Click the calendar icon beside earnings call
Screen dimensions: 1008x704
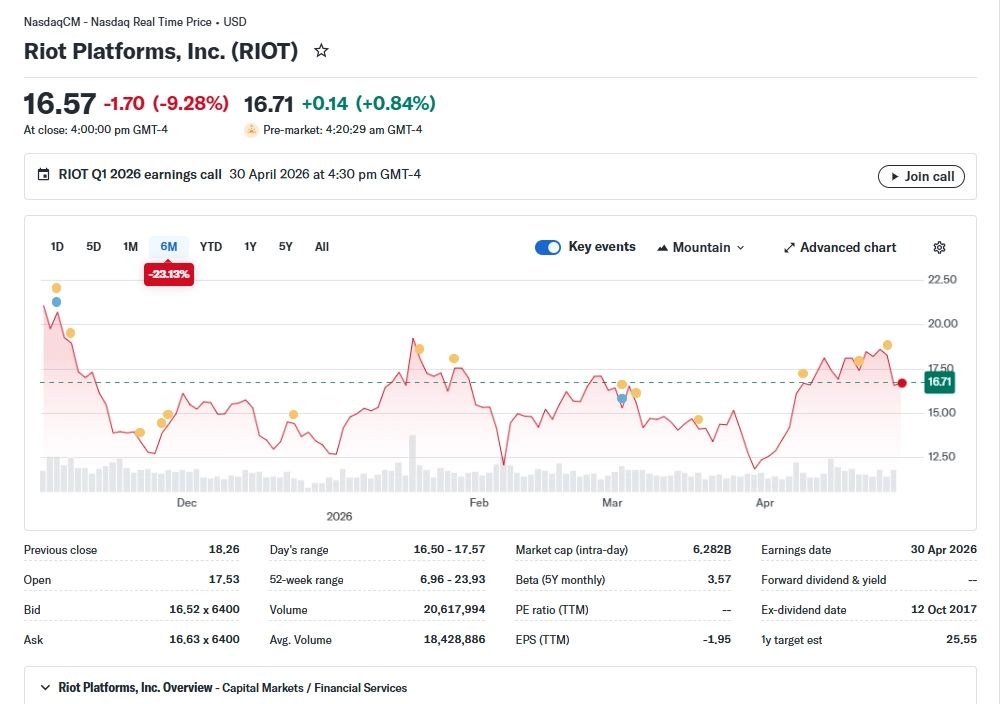[43, 174]
